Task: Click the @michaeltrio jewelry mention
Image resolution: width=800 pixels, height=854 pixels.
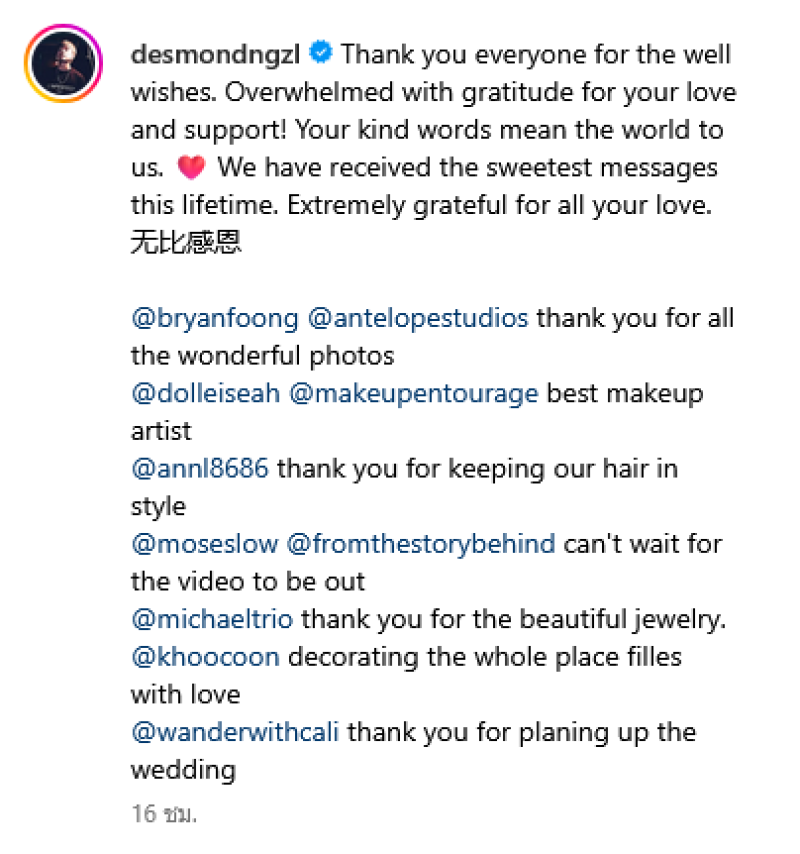Action: coord(212,619)
